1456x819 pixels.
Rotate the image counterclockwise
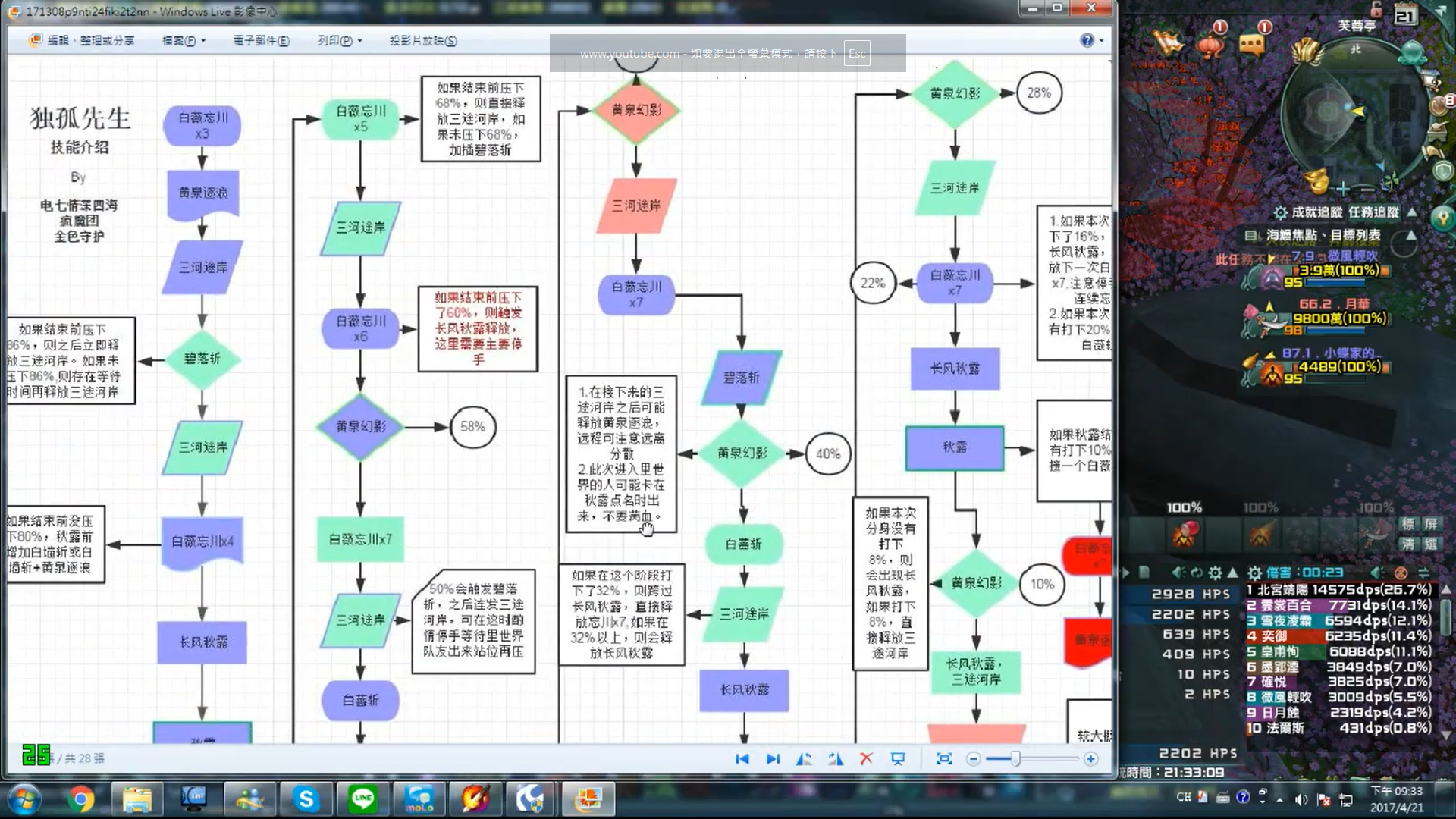804,758
